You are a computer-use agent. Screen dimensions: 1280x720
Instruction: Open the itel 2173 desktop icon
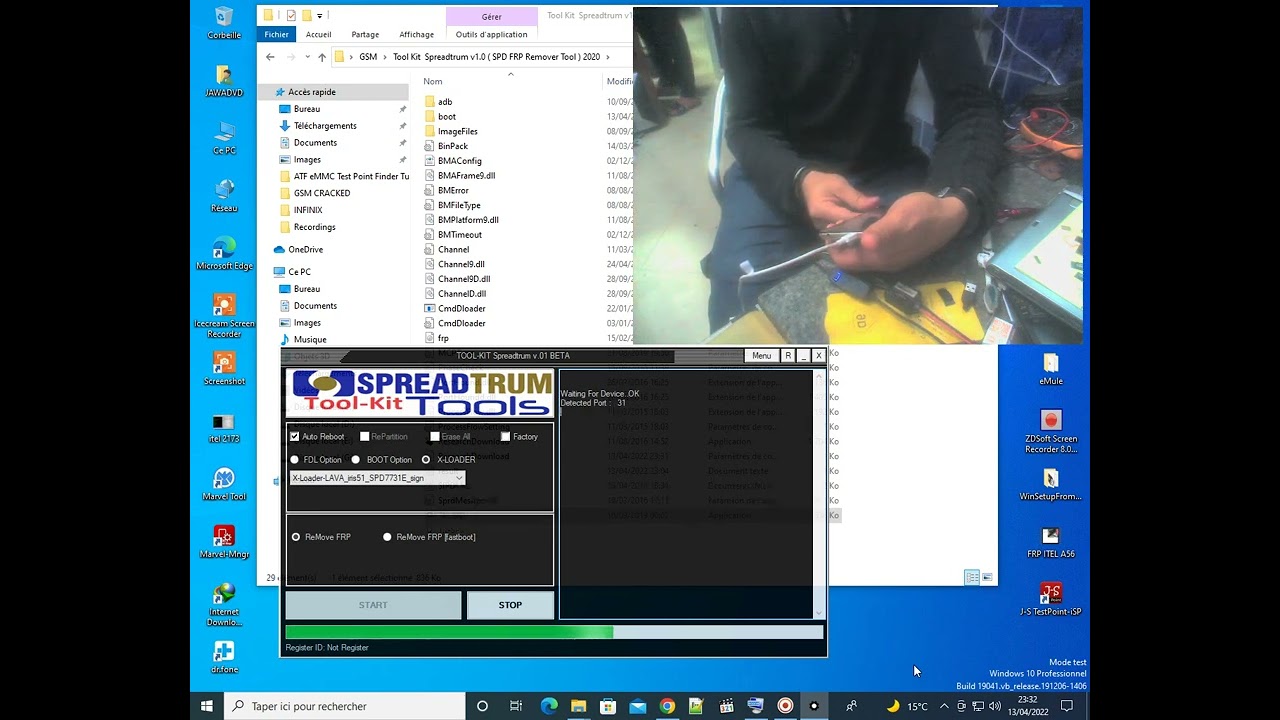point(224,427)
